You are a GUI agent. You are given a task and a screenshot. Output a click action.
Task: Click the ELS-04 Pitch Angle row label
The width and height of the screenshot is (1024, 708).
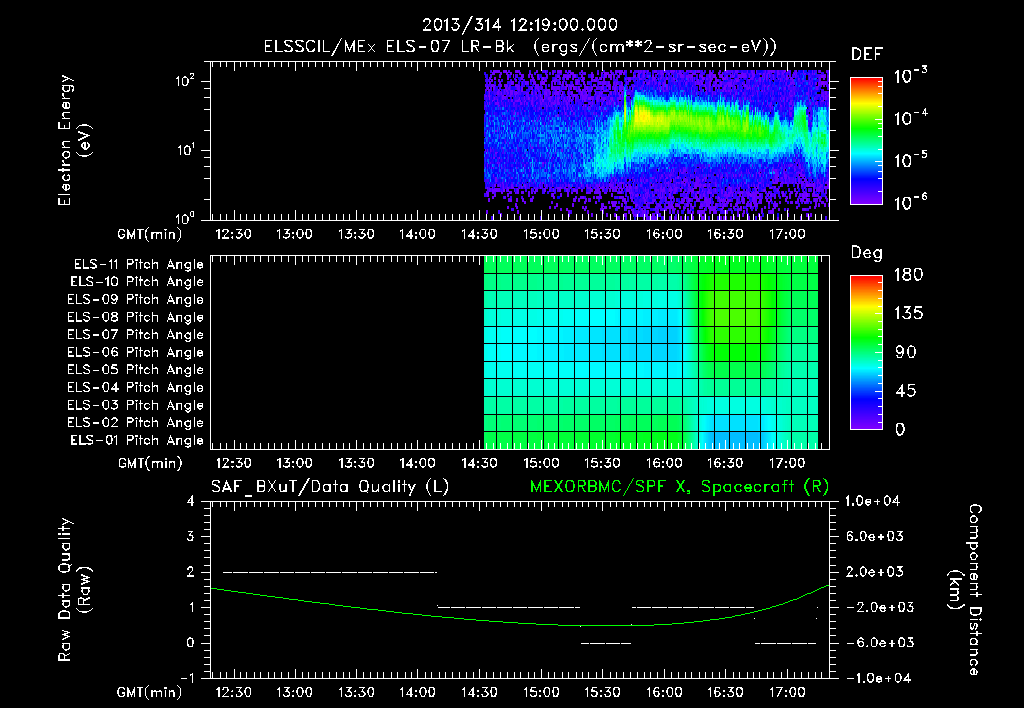point(135,387)
